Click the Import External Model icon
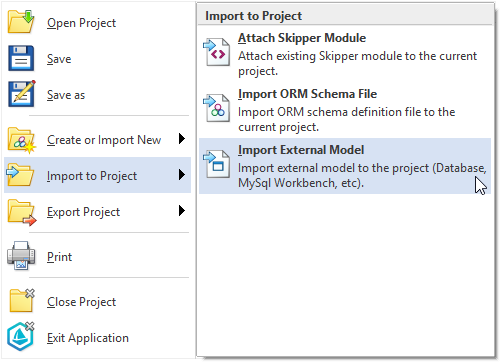500x362 pixels. tap(216, 164)
